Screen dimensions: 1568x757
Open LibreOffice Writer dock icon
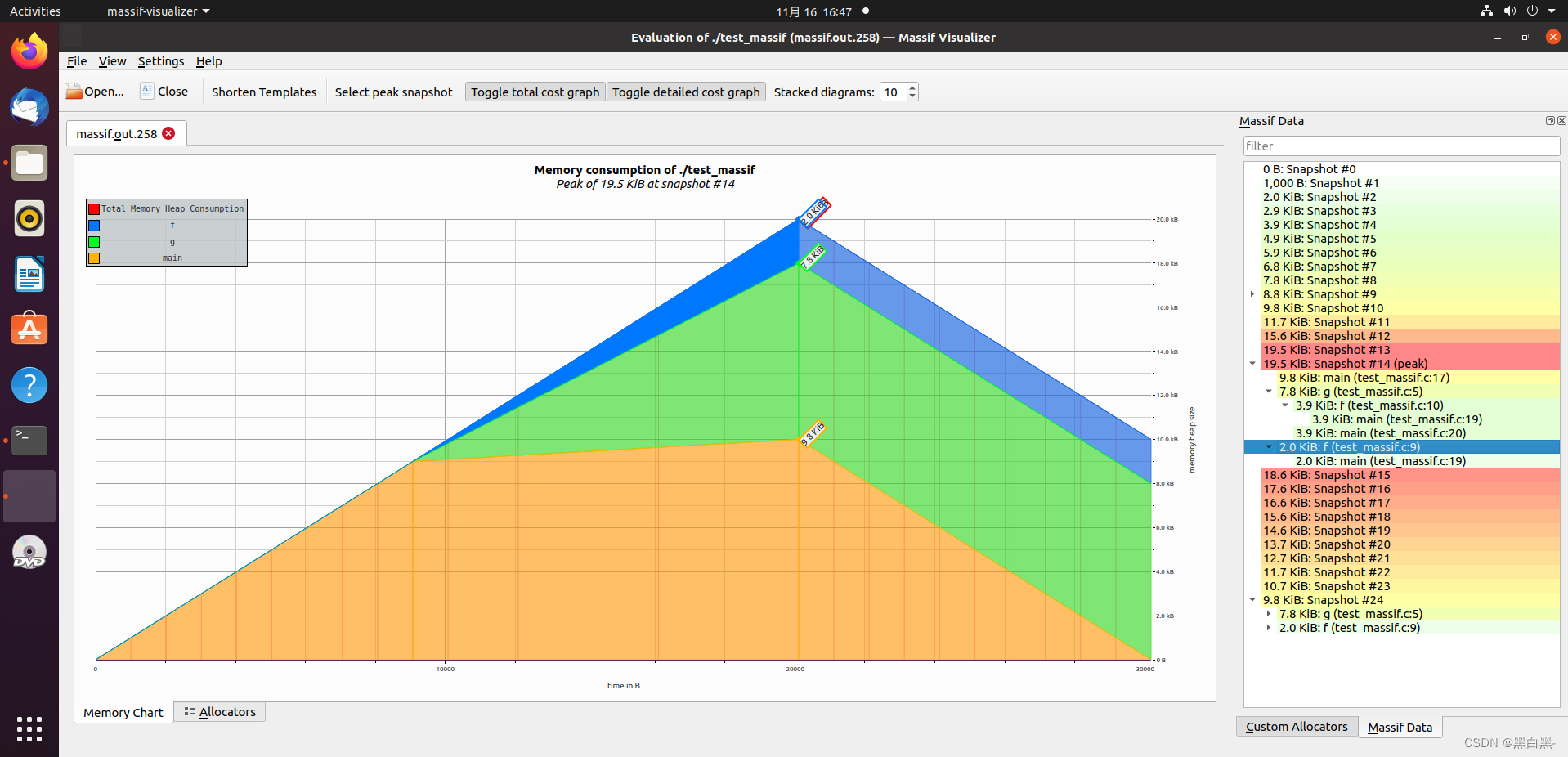point(29,274)
